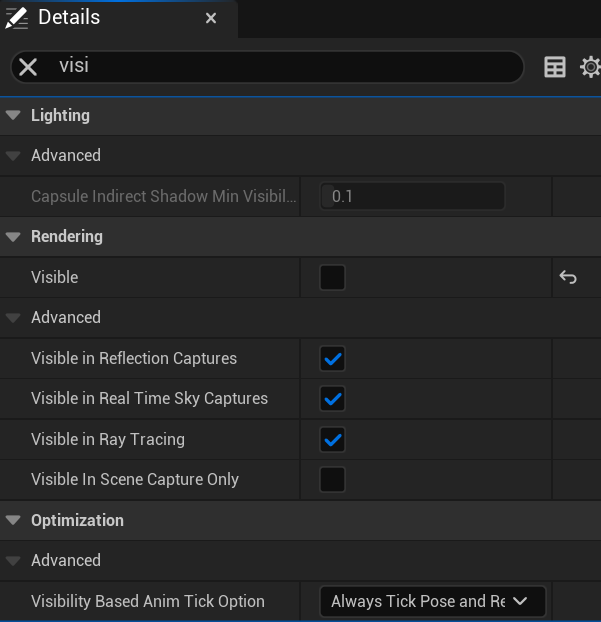Uncheck Visible in Ray Tracing
This screenshot has height=622, width=601.
coord(332,439)
